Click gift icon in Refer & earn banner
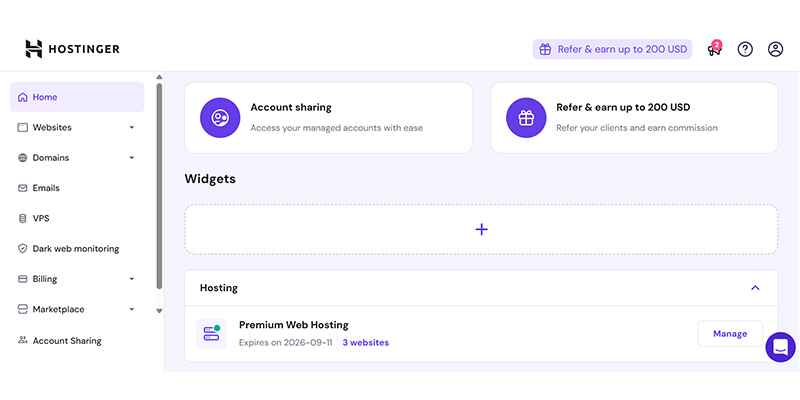This screenshot has height=400, width=800. pos(545,49)
